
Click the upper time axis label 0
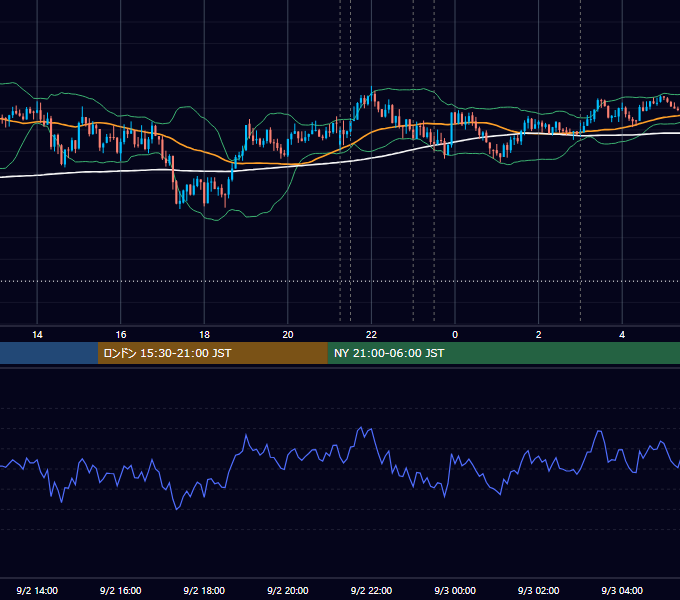tap(455, 335)
